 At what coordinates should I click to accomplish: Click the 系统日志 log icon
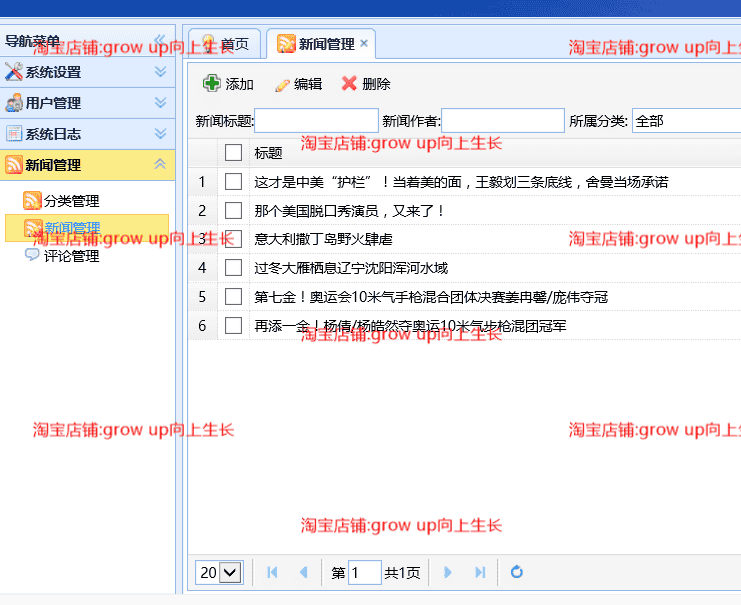[x=14, y=134]
